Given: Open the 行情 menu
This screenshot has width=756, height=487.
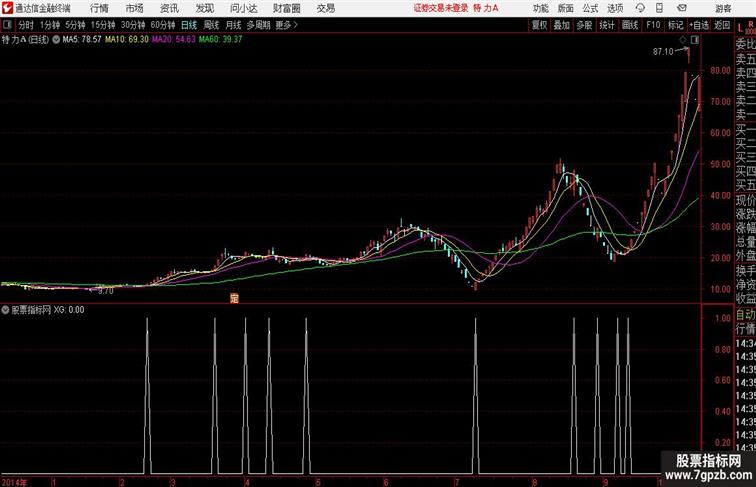Looking at the screenshot, I should tap(99, 8).
